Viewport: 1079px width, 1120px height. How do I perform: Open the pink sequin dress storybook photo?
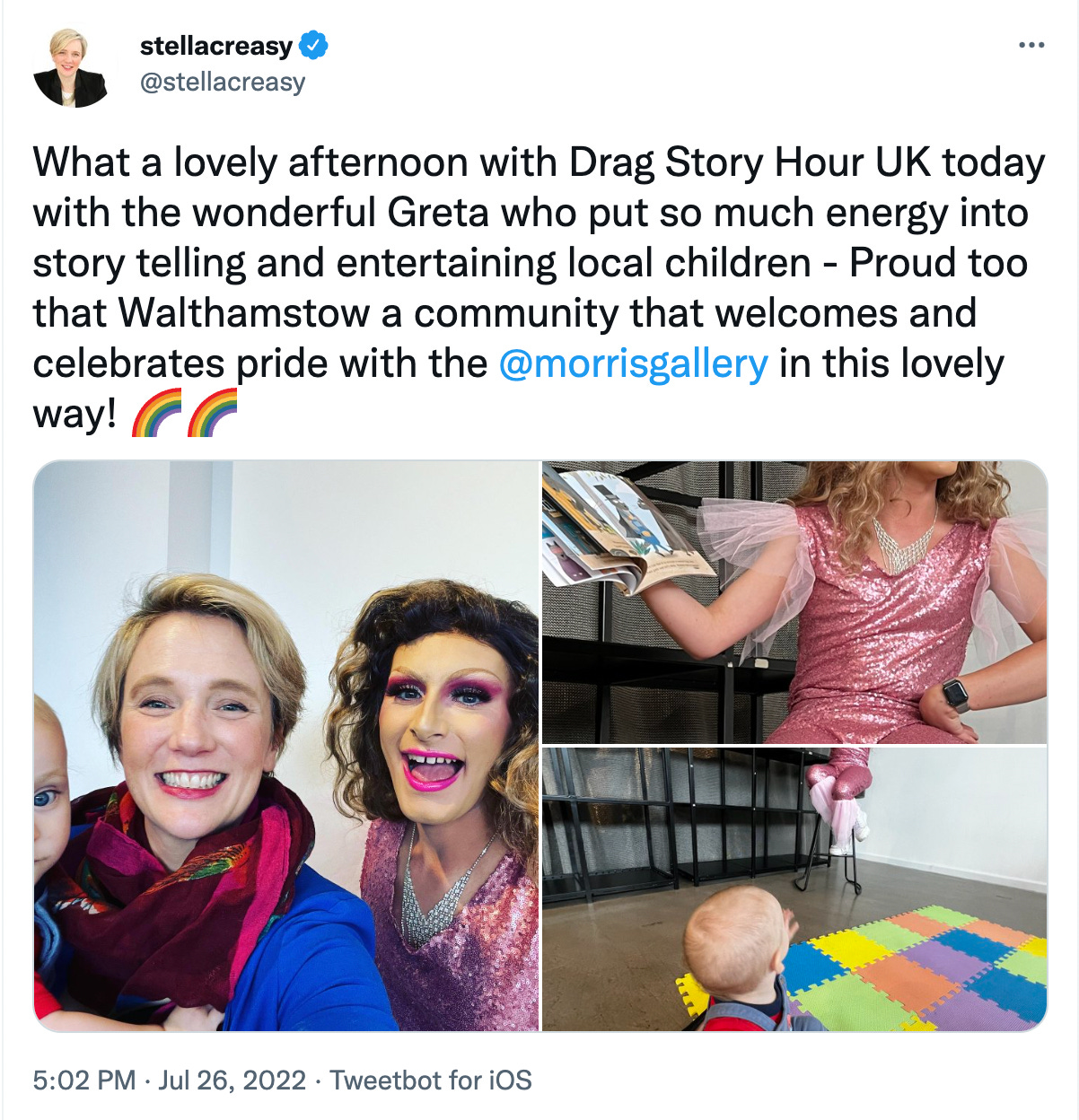pyautogui.click(x=794, y=602)
